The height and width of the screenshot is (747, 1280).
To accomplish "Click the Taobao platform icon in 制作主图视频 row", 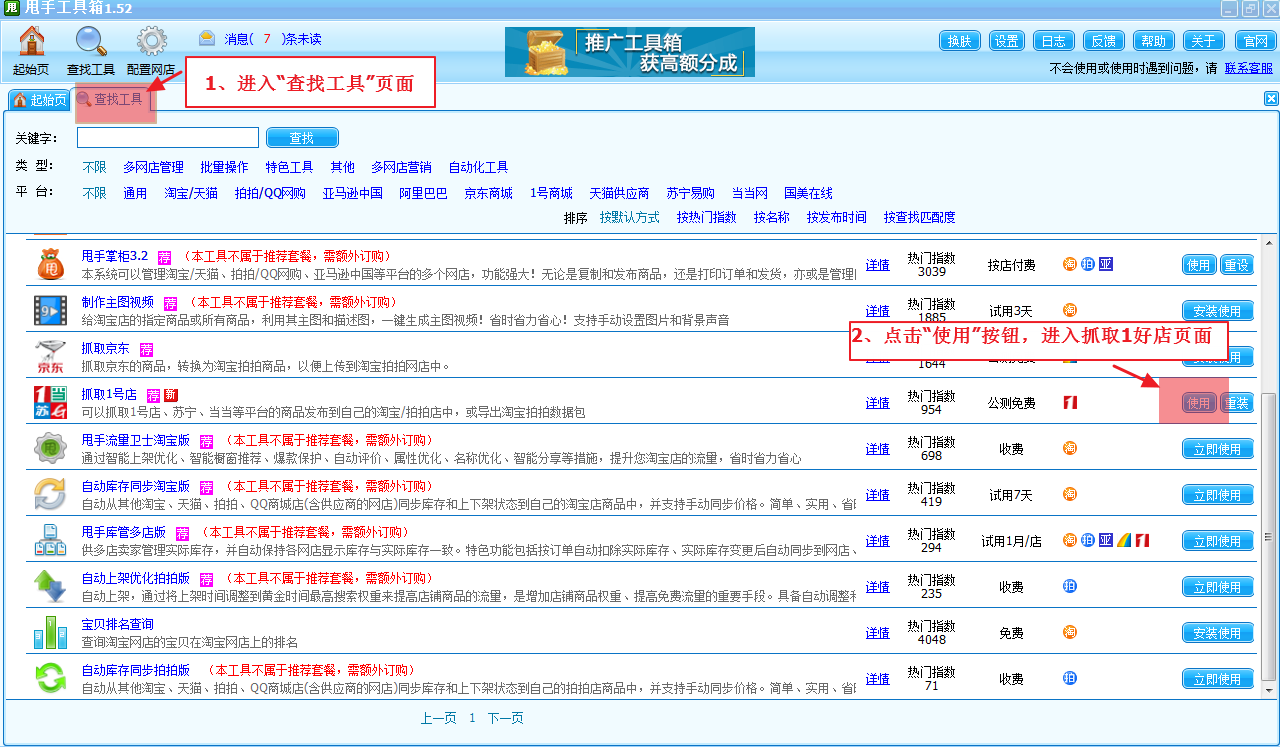I will (x=1069, y=310).
